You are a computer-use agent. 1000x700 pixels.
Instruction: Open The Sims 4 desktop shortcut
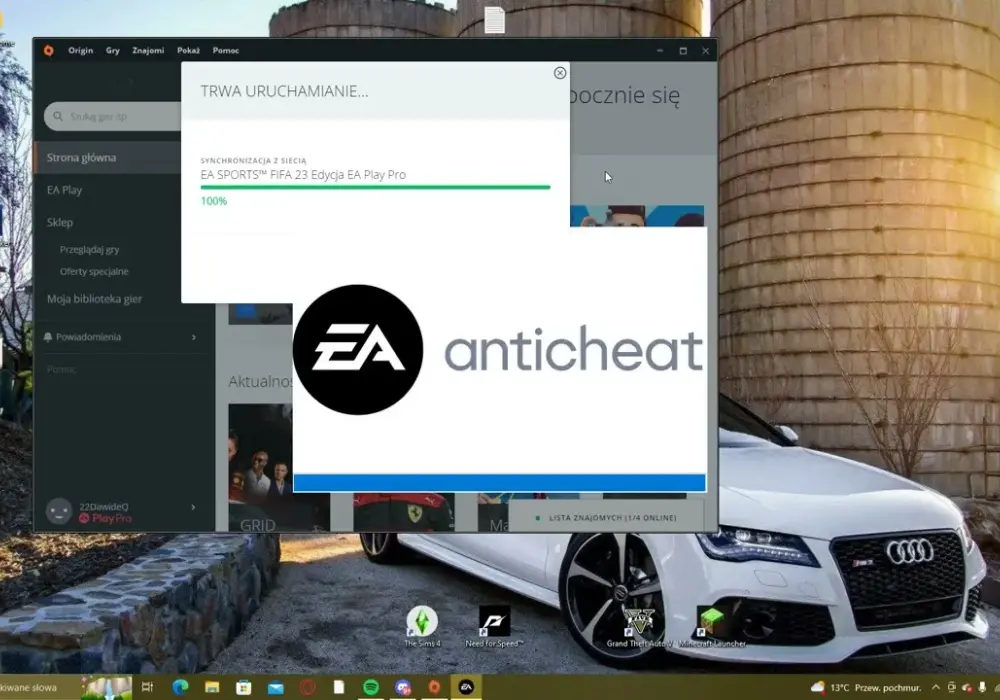point(422,626)
